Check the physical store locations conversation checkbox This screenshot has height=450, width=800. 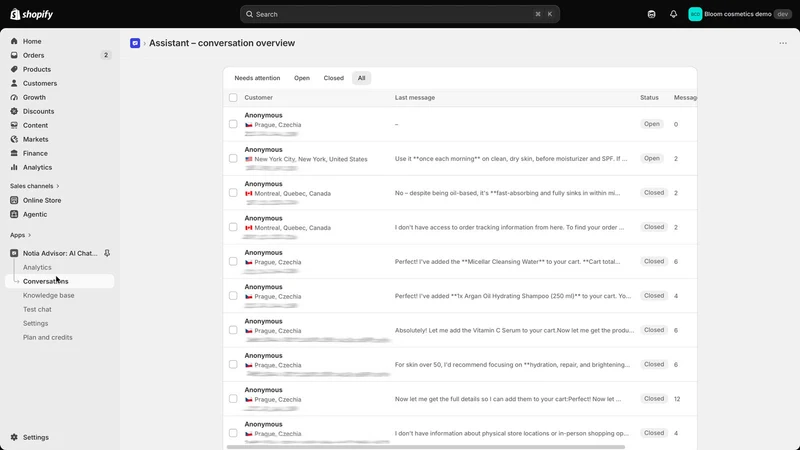tap(233, 433)
